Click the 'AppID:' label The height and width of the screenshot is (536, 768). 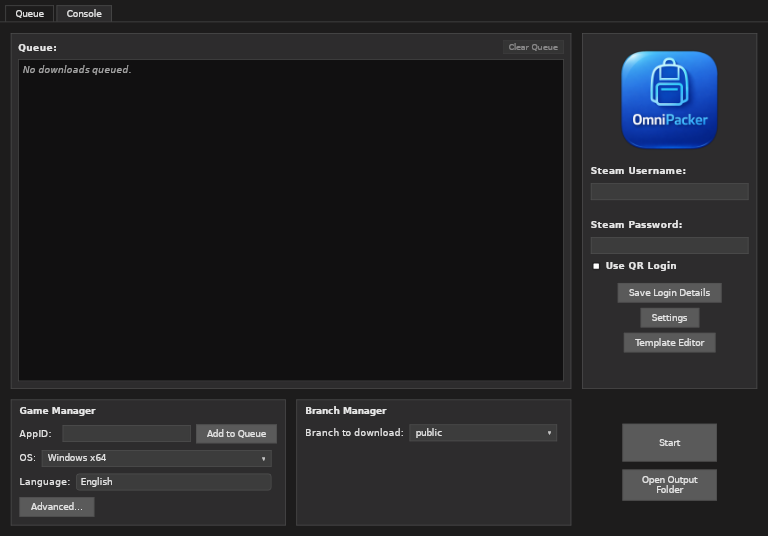pyautogui.click(x=35, y=434)
